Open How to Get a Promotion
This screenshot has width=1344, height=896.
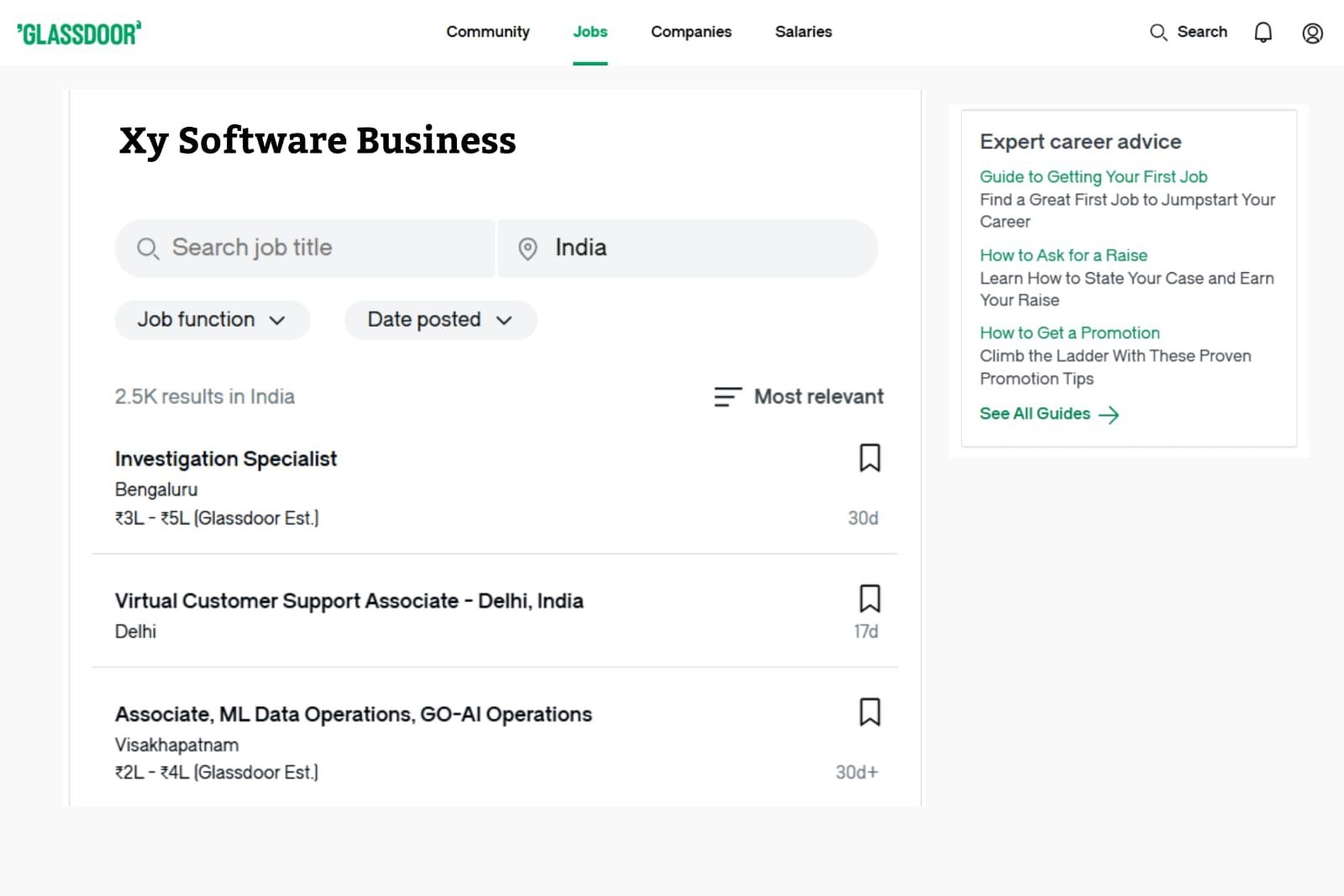coord(1069,333)
